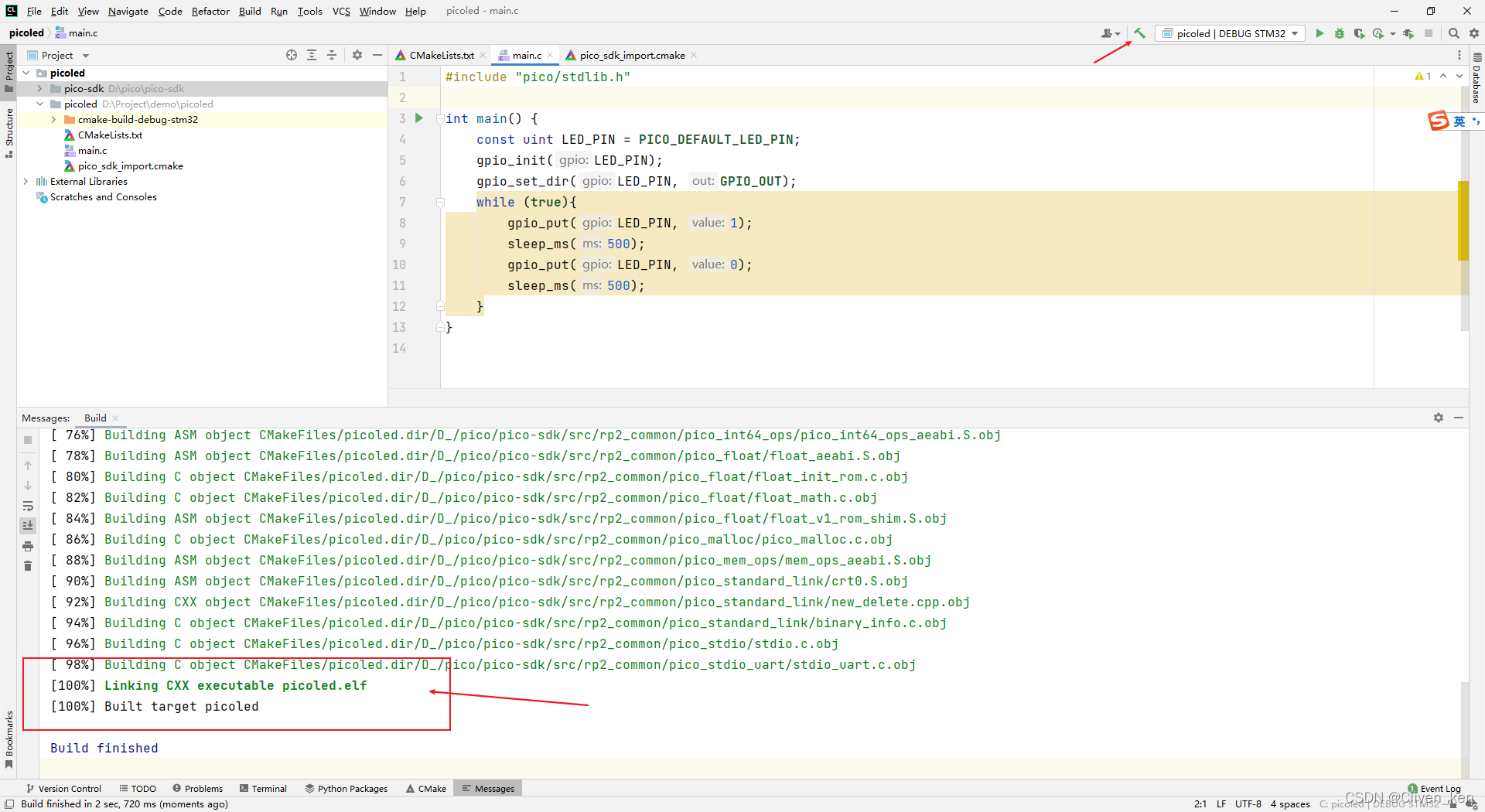The image size is (1485, 812).
Task: Expand External Libraries node
Action: click(x=26, y=181)
